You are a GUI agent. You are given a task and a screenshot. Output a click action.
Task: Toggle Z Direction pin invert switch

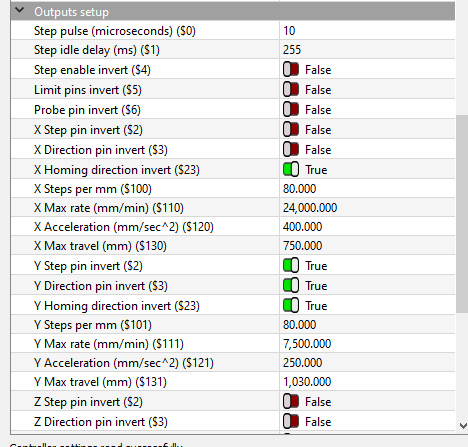tap(291, 422)
